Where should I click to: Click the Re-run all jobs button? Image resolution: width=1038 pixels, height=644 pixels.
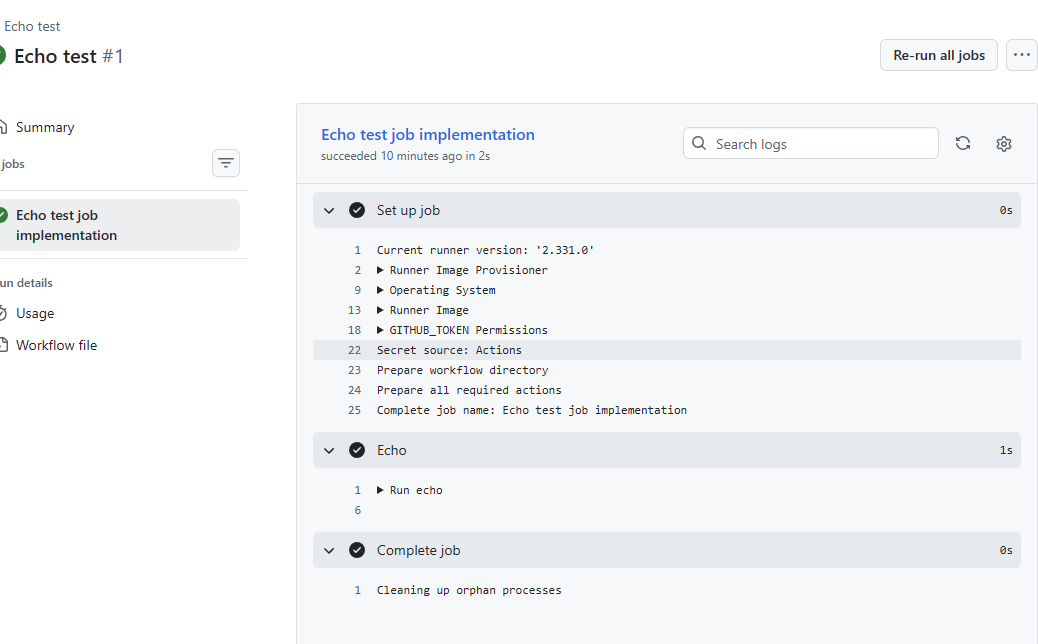point(938,55)
